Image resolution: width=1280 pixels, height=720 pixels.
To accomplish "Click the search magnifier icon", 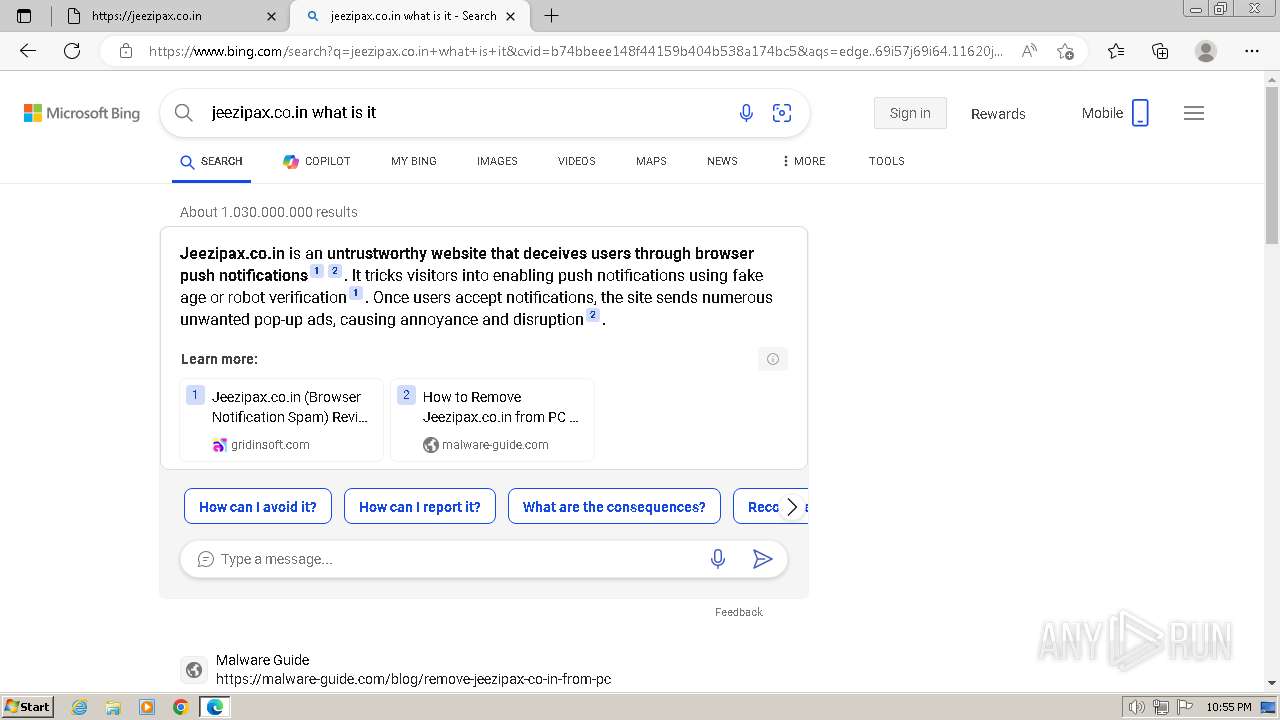I will [183, 113].
